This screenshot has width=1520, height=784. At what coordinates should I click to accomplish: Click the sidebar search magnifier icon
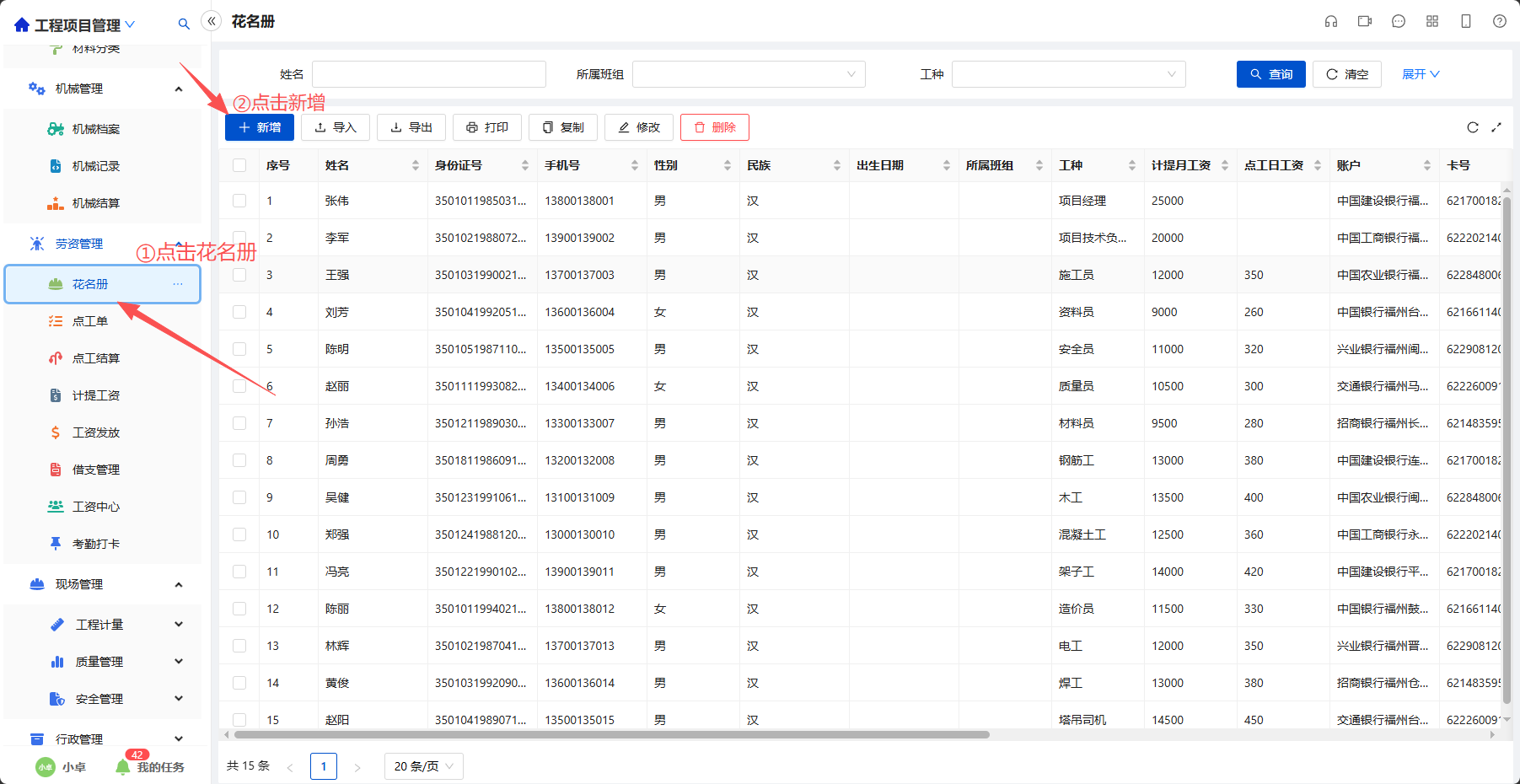(x=184, y=24)
